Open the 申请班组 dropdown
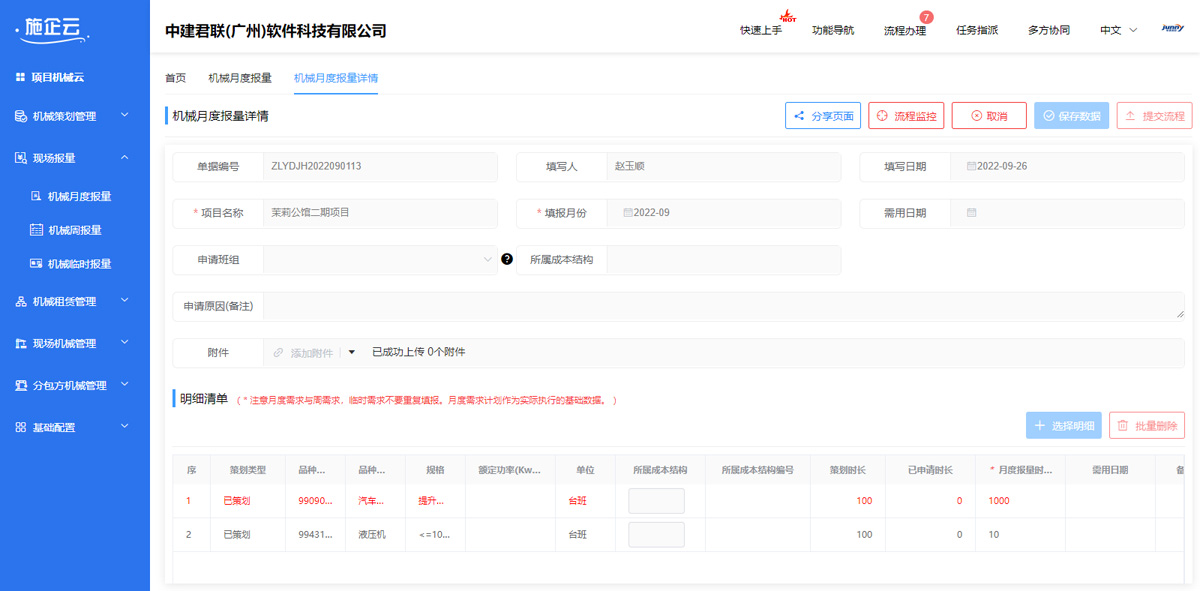Screen dimensions: 1200x591 pyautogui.click(x=380, y=260)
